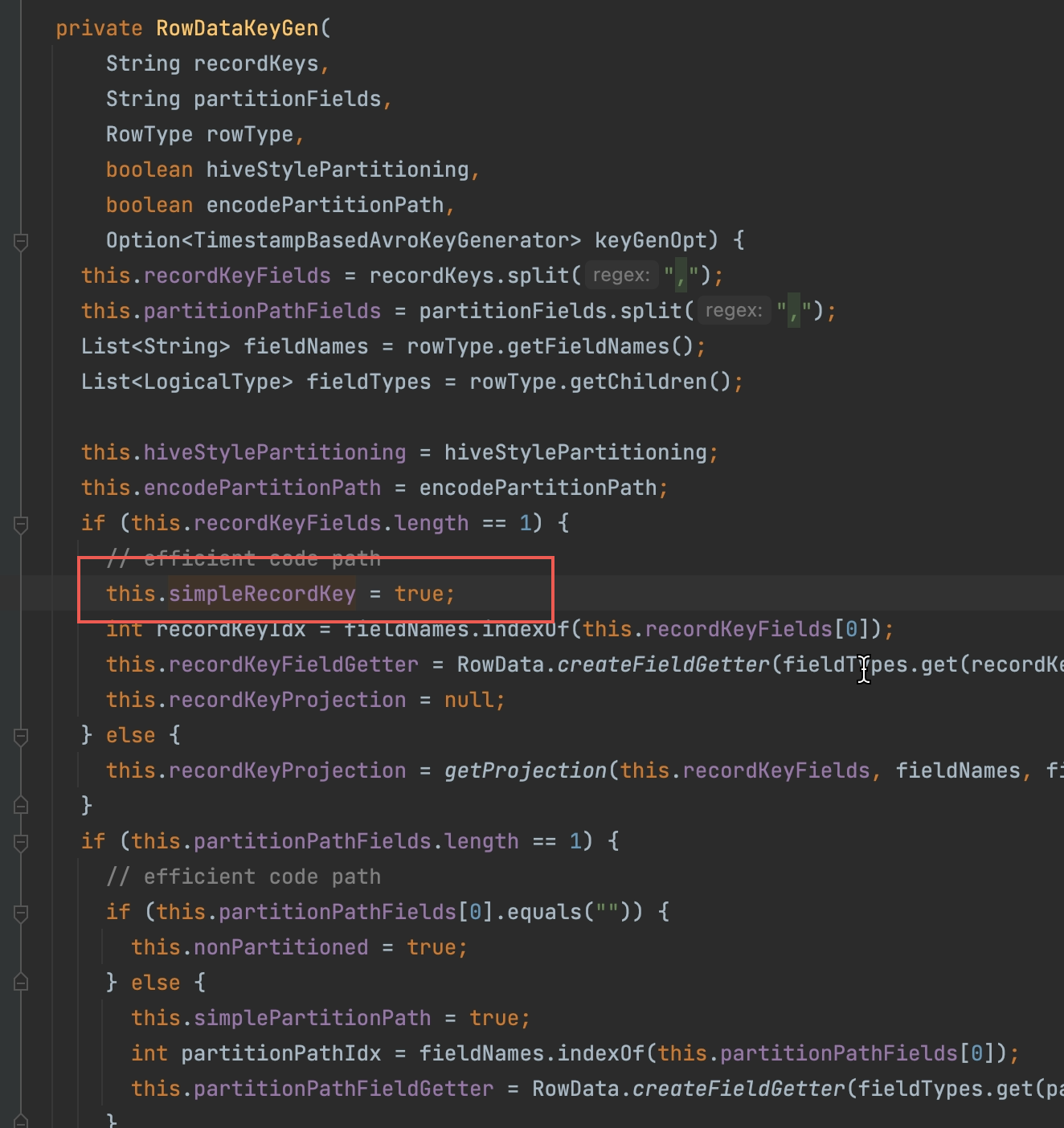Click int keyword before partitionPathIdx

point(149,1053)
